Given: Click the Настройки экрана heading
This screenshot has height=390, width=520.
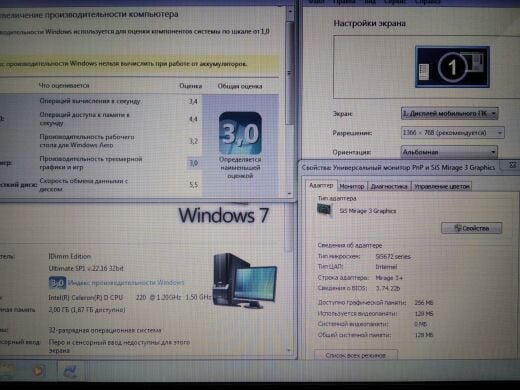Looking at the screenshot, I should point(370,23).
